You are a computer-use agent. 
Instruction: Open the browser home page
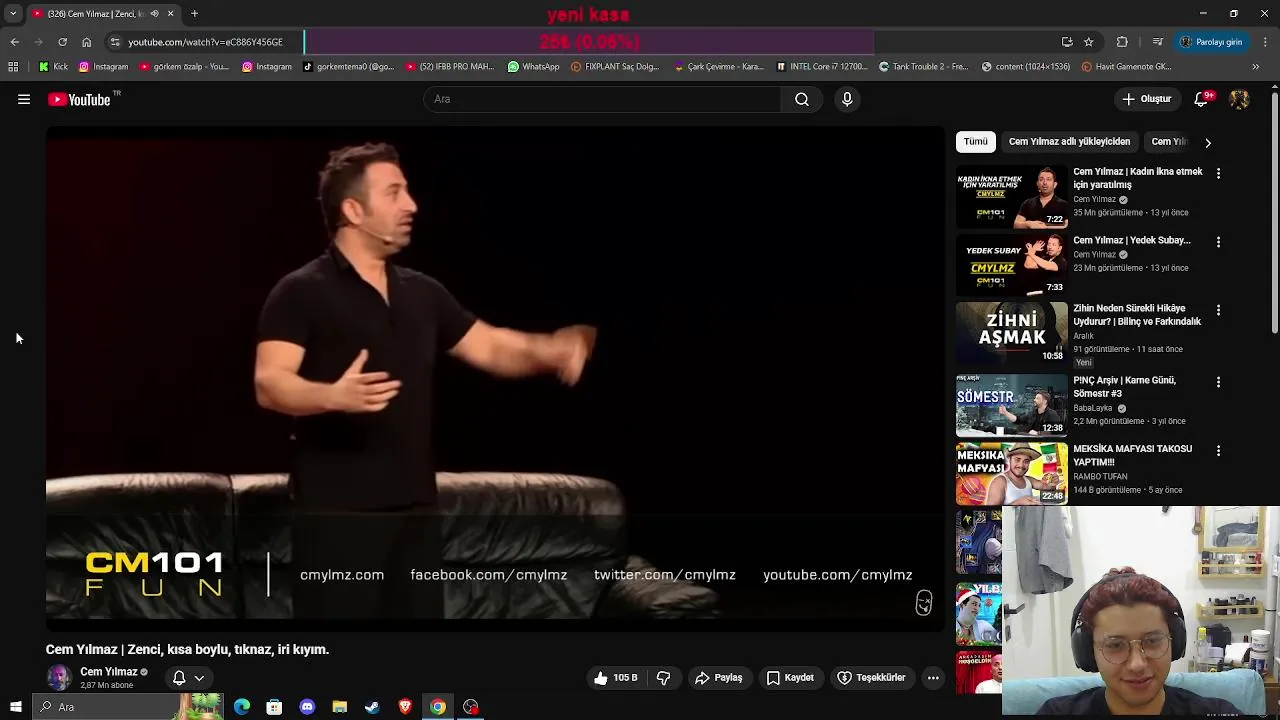click(x=86, y=42)
